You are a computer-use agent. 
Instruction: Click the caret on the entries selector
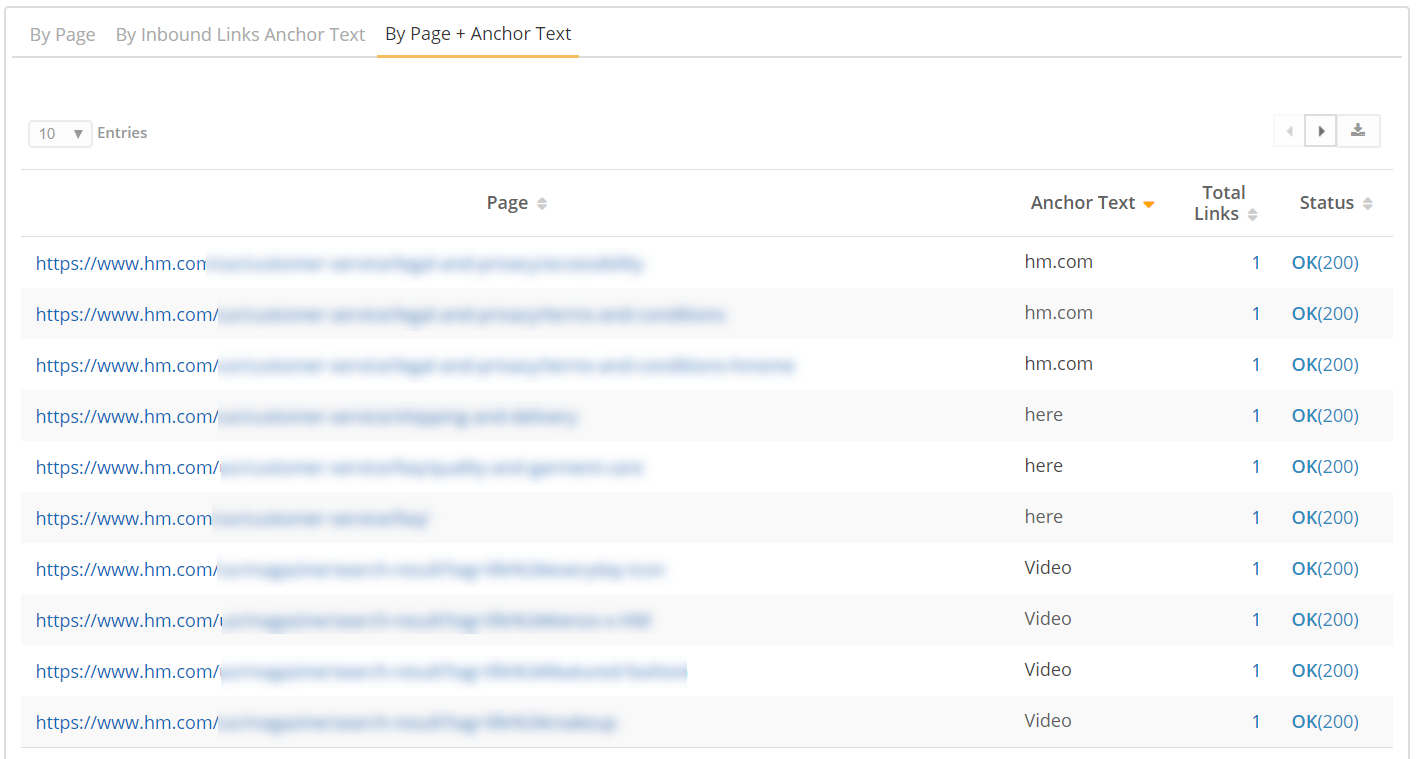coord(78,133)
